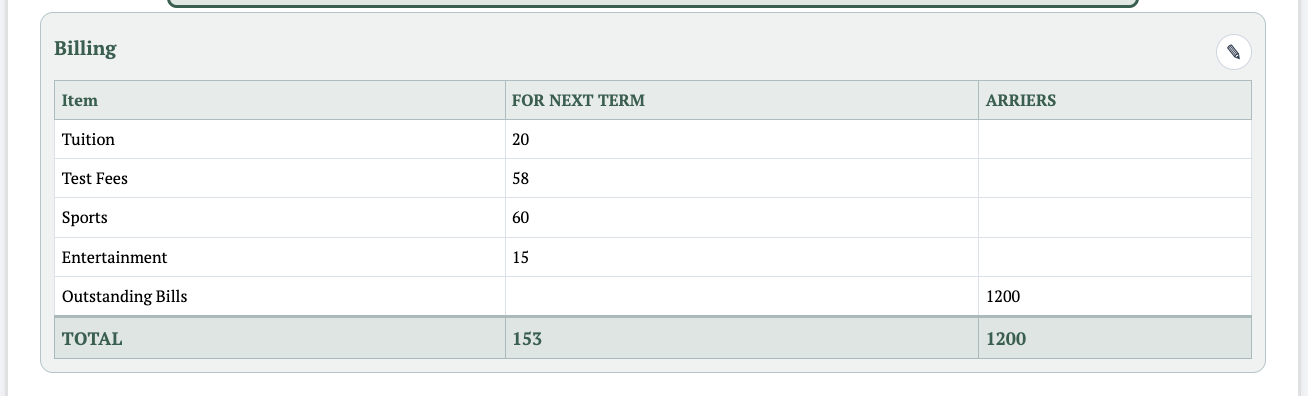Click the Sports amount 60

tap(520, 217)
